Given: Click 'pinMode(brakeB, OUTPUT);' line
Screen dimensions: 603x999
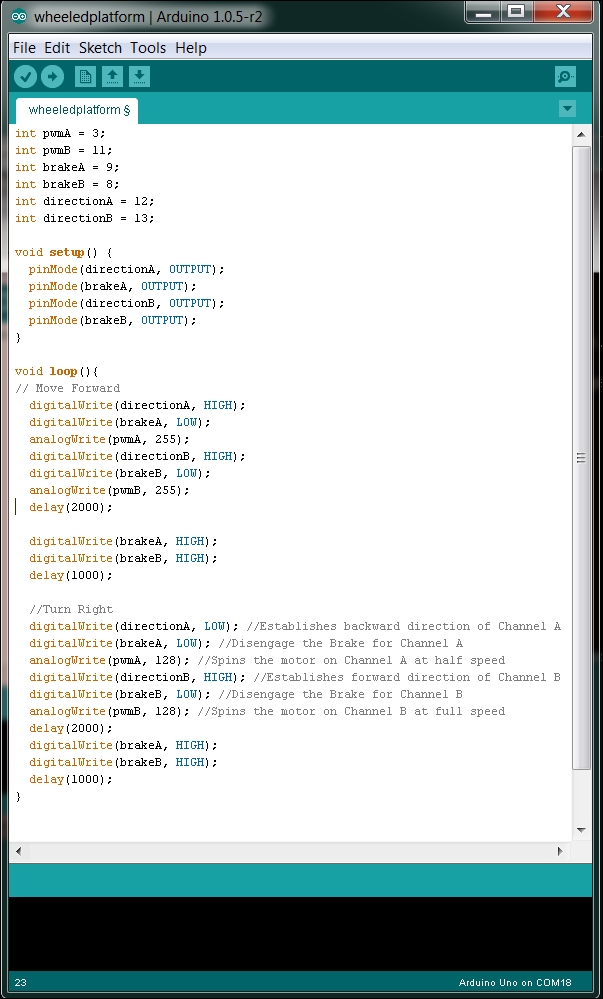Looking at the screenshot, I should (x=113, y=320).
